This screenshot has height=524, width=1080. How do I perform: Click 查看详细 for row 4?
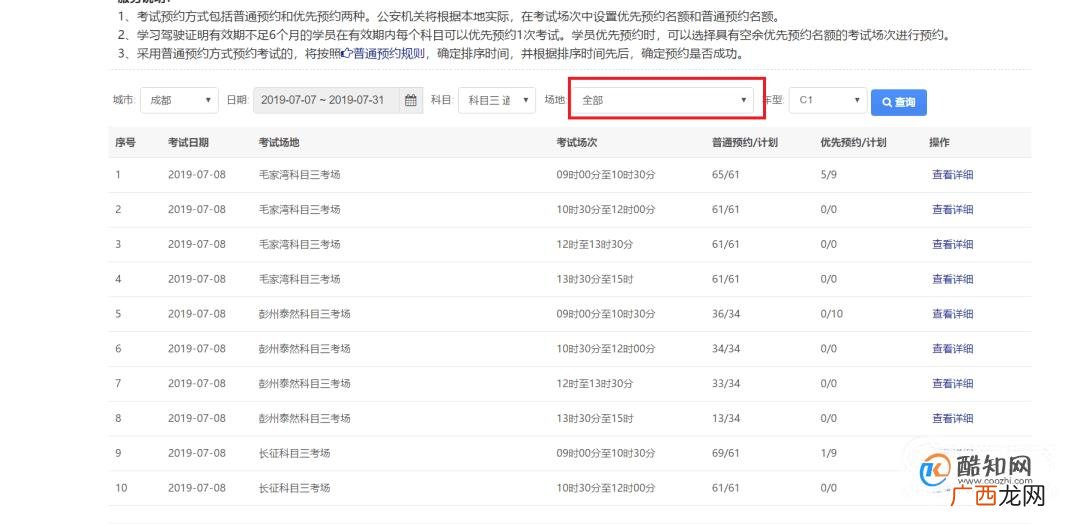click(x=953, y=279)
